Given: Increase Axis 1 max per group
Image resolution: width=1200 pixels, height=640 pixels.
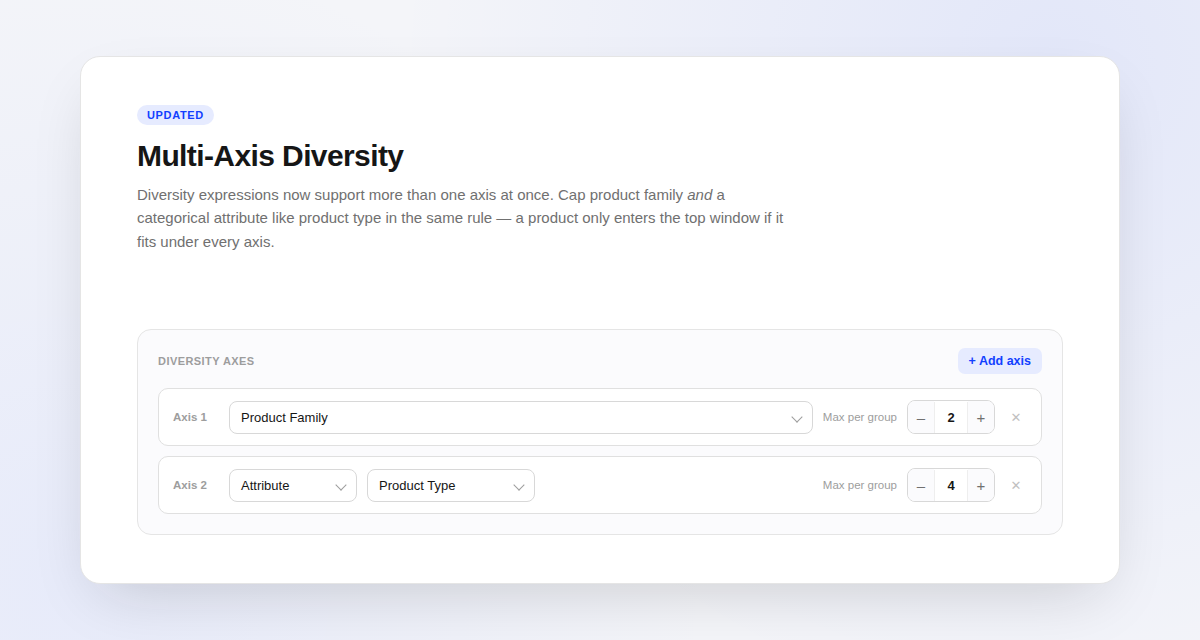Looking at the screenshot, I should pos(981,418).
